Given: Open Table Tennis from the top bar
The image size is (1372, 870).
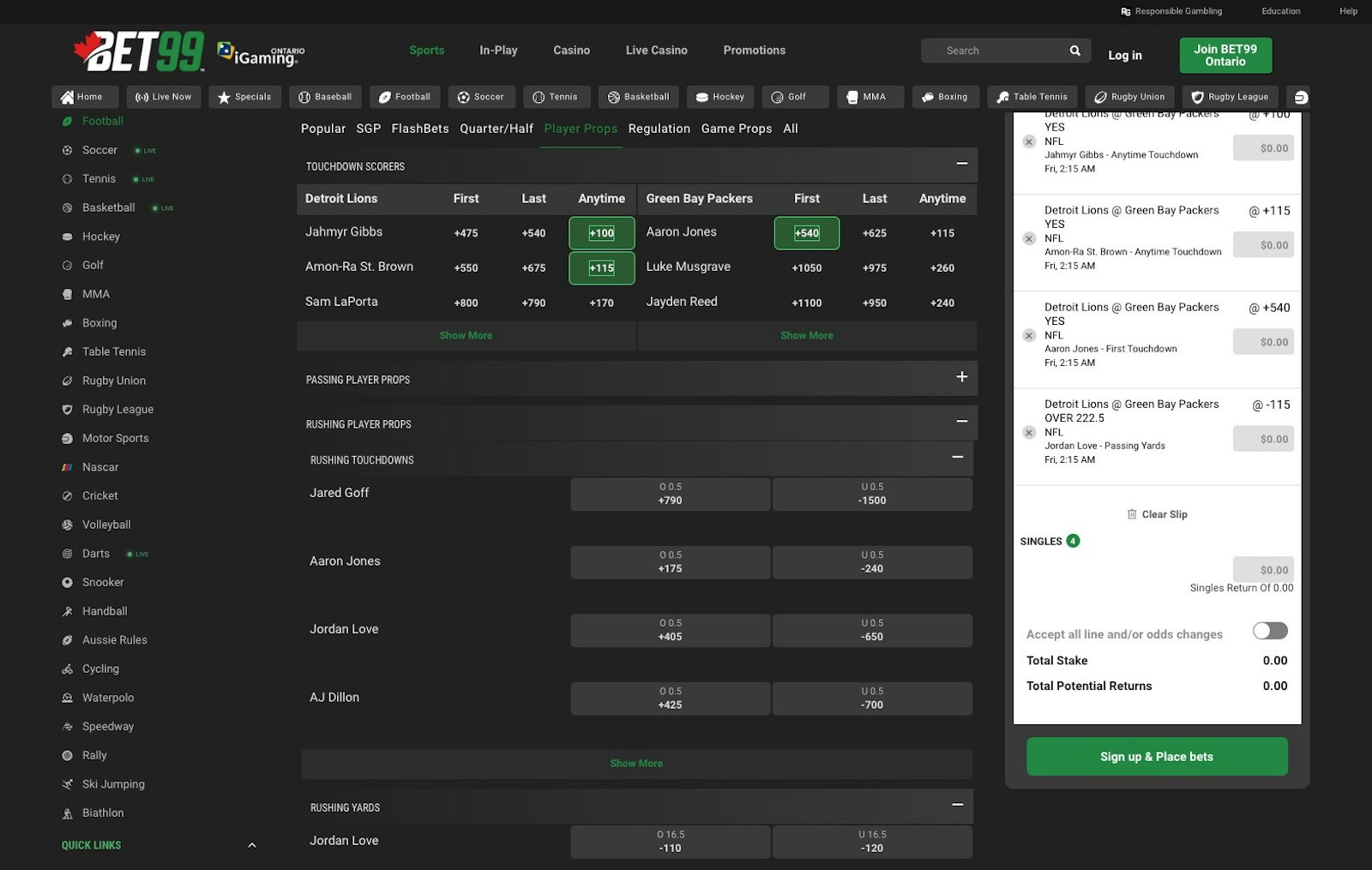Looking at the screenshot, I should pyautogui.click(x=1032, y=97).
